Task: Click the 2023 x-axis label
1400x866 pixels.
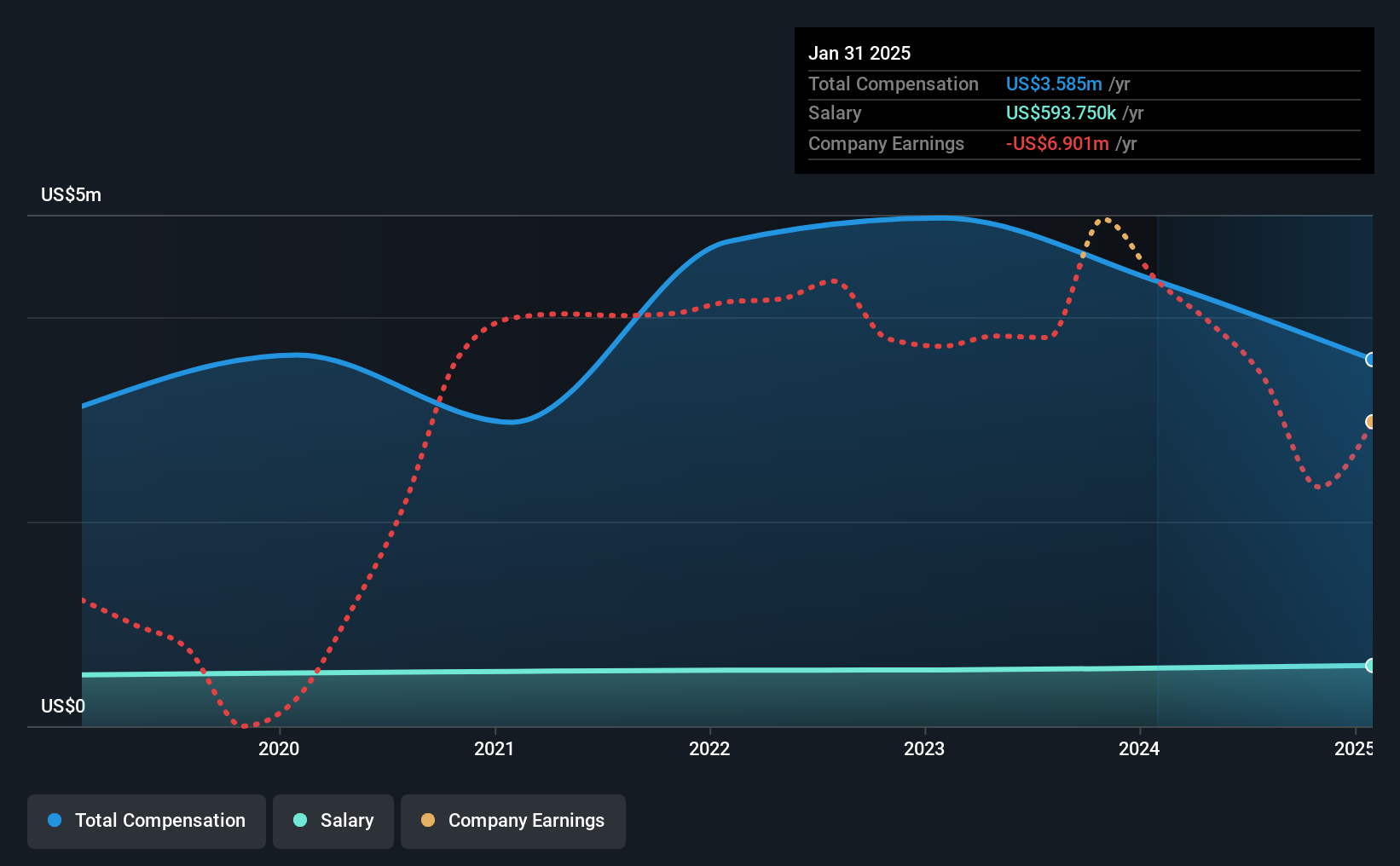Action: point(924,748)
